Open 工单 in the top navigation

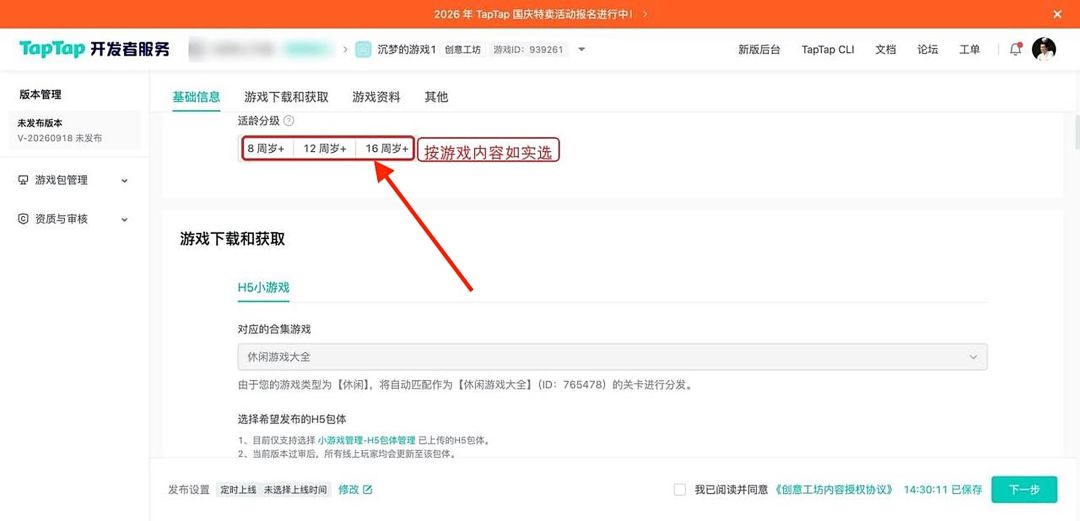point(969,50)
